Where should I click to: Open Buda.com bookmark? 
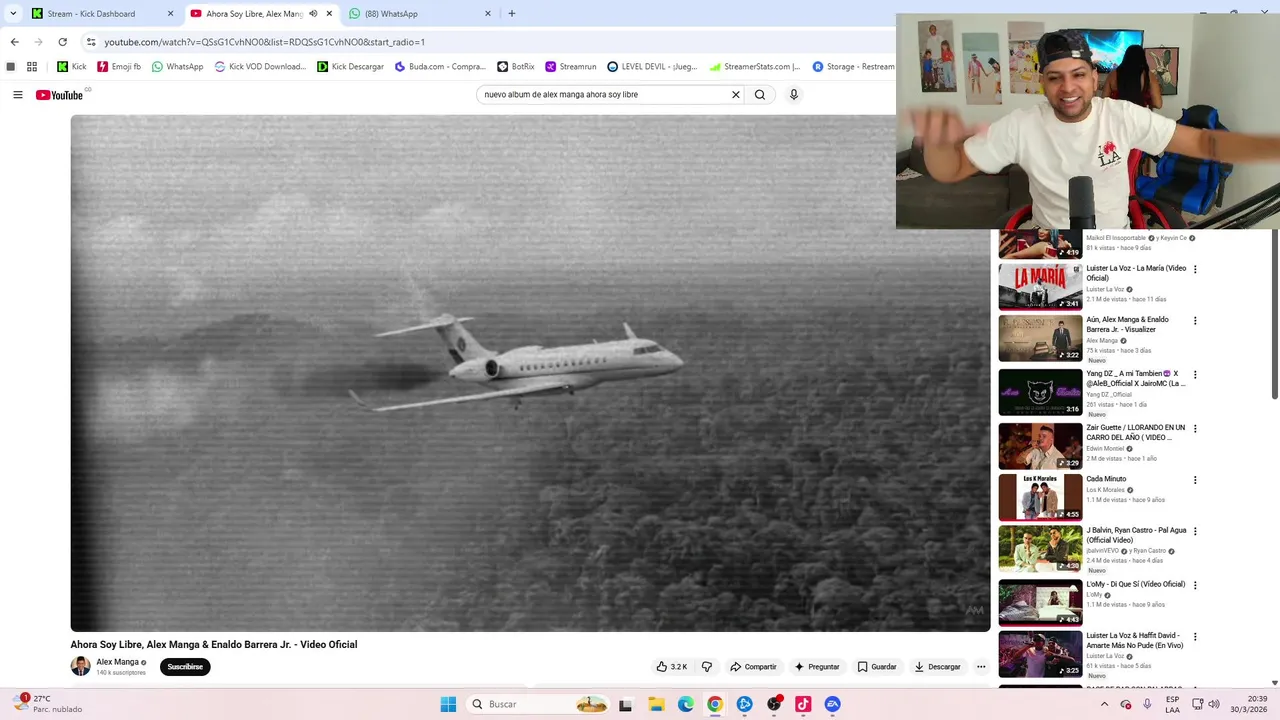[x=441, y=67]
